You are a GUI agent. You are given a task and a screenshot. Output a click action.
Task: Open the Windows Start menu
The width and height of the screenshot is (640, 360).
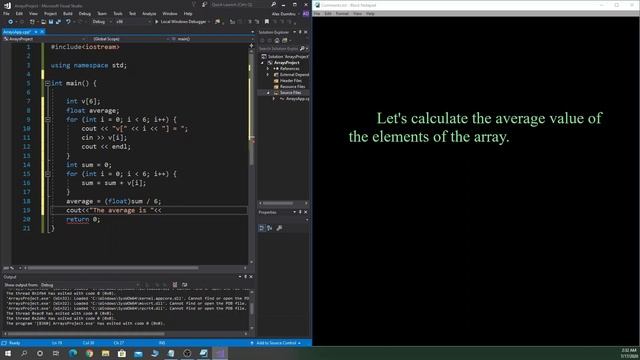pos(7,353)
